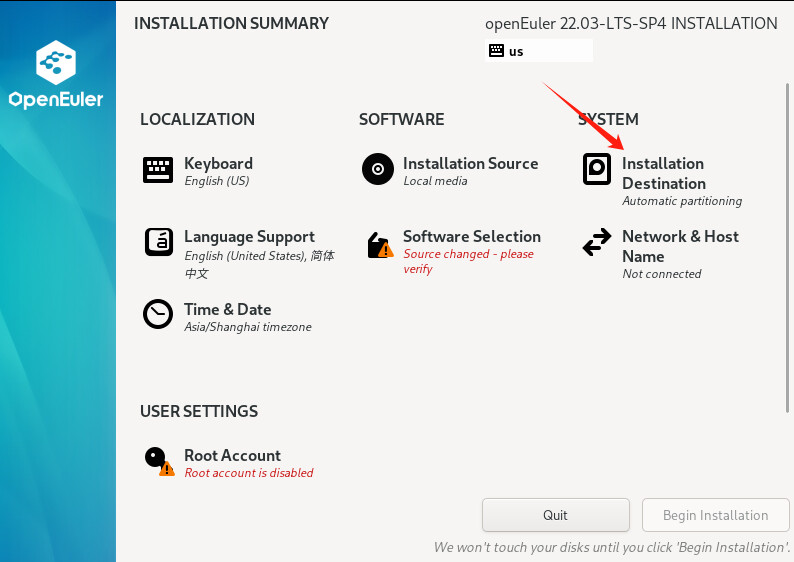This screenshot has width=794, height=562.
Task: Click the Network & Host Name arrows icon
Action: point(597,242)
